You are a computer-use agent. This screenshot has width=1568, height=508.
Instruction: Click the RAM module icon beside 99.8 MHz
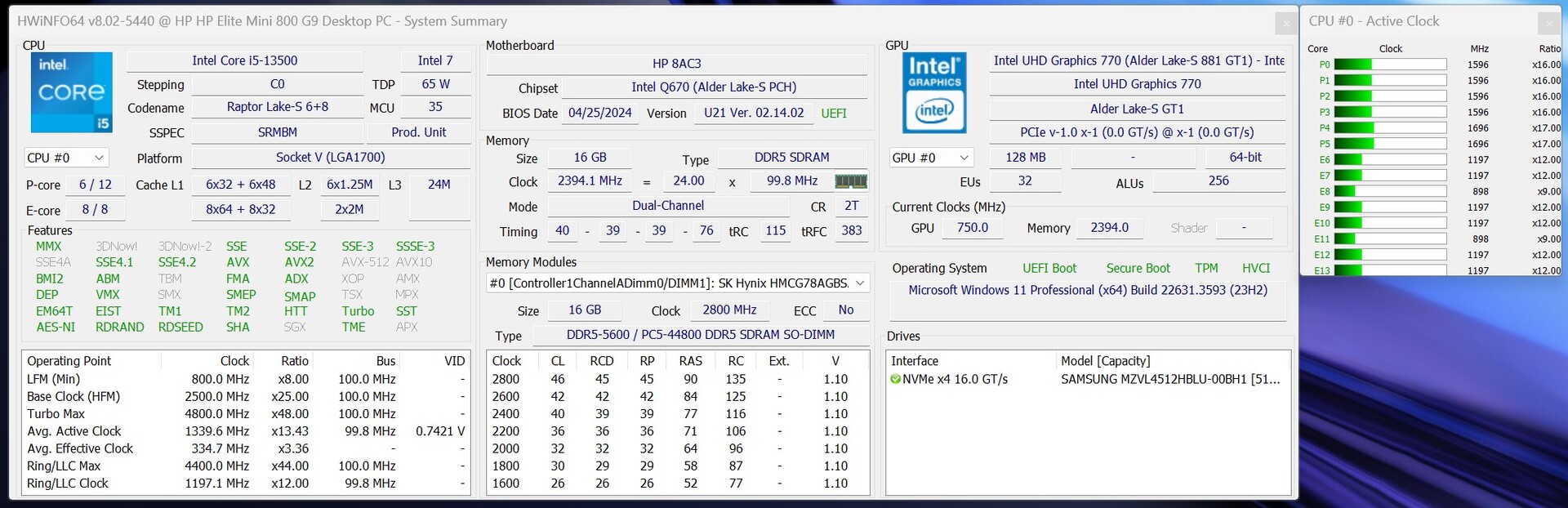point(851,181)
